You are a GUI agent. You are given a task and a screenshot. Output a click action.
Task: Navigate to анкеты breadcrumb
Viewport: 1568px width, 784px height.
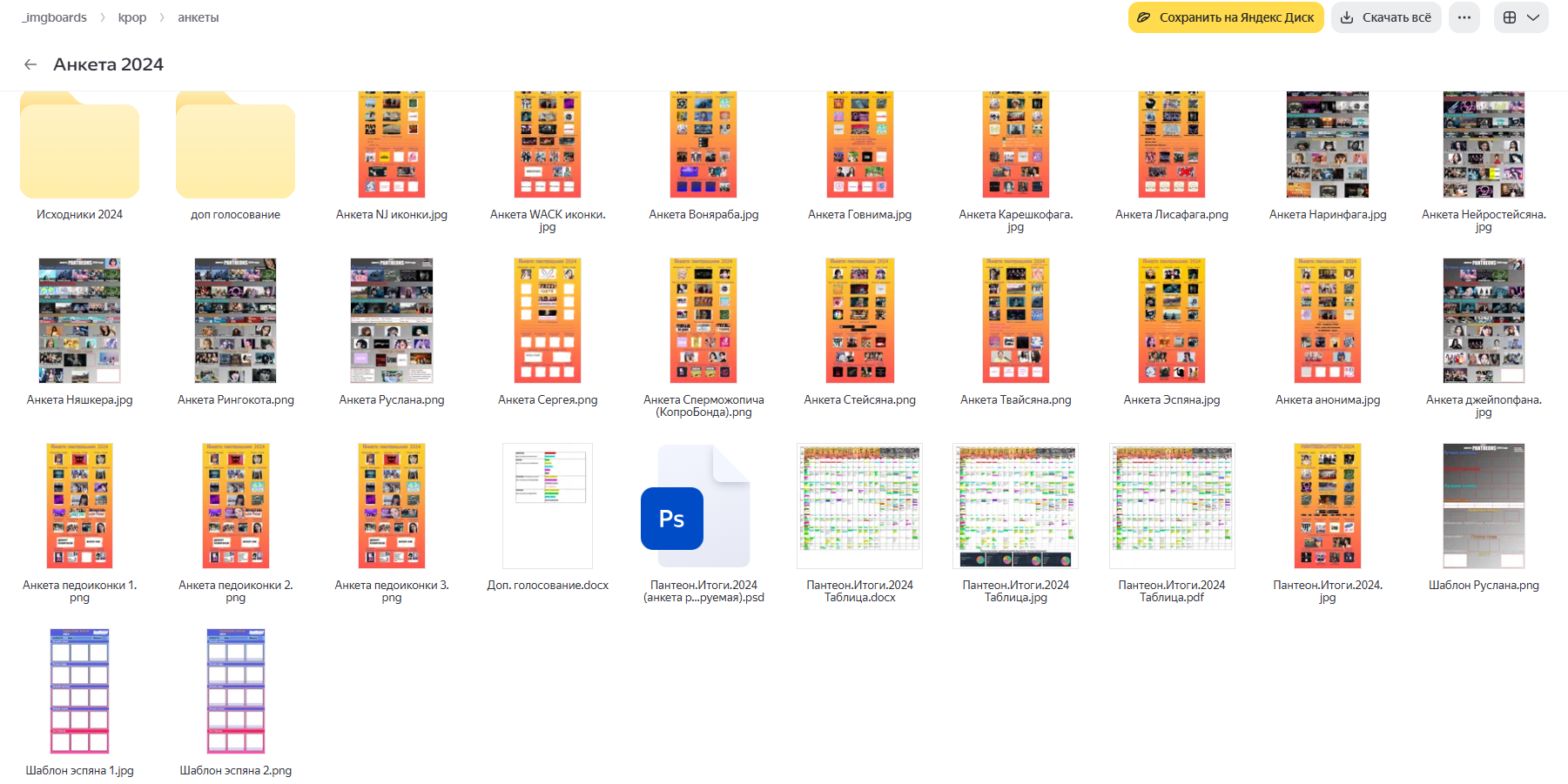click(199, 17)
